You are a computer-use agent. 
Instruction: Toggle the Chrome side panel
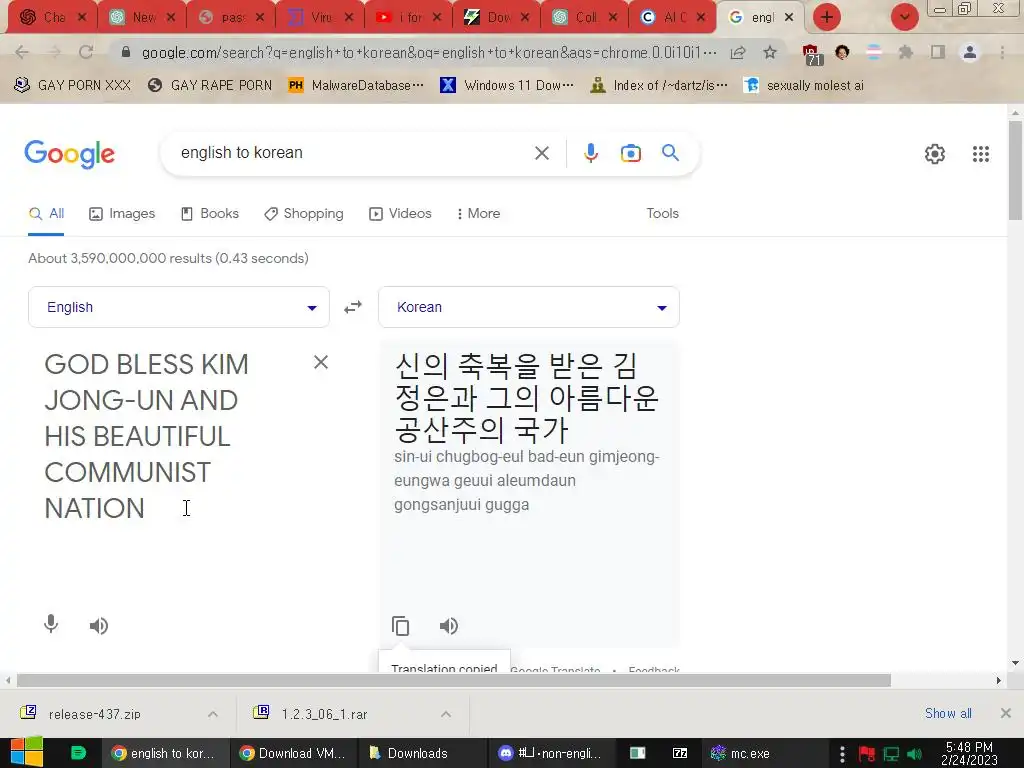click(938, 52)
